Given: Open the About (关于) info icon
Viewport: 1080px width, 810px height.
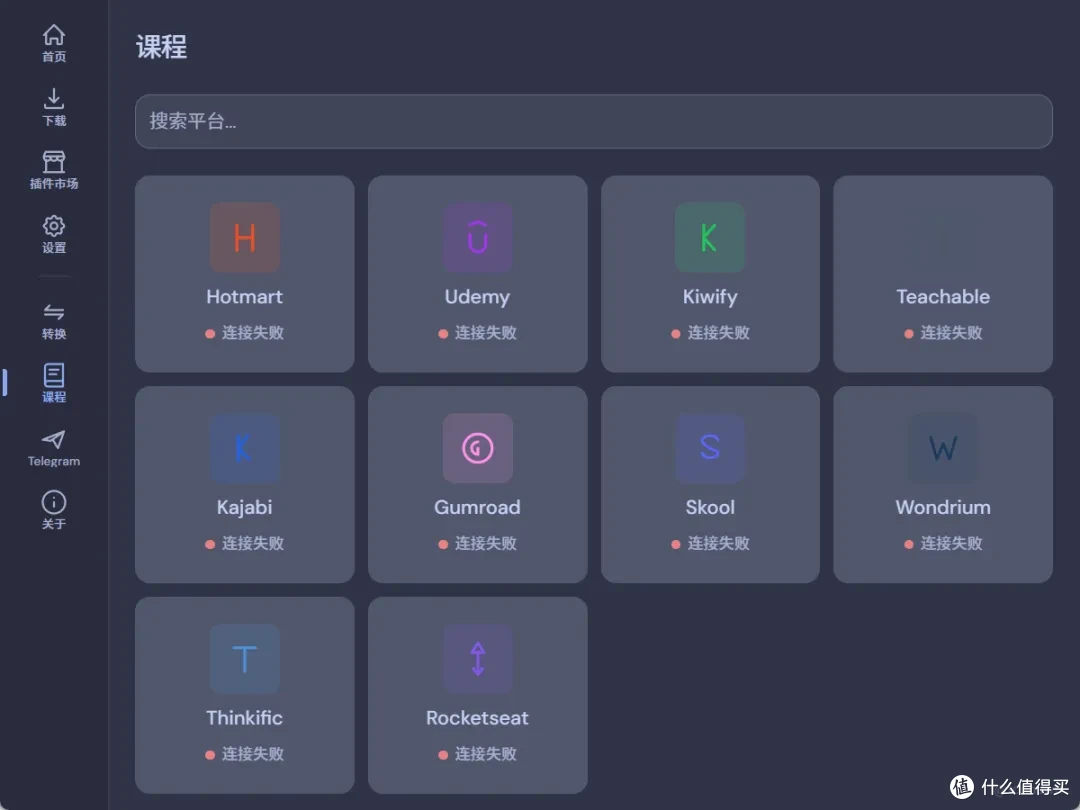Looking at the screenshot, I should tap(54, 502).
